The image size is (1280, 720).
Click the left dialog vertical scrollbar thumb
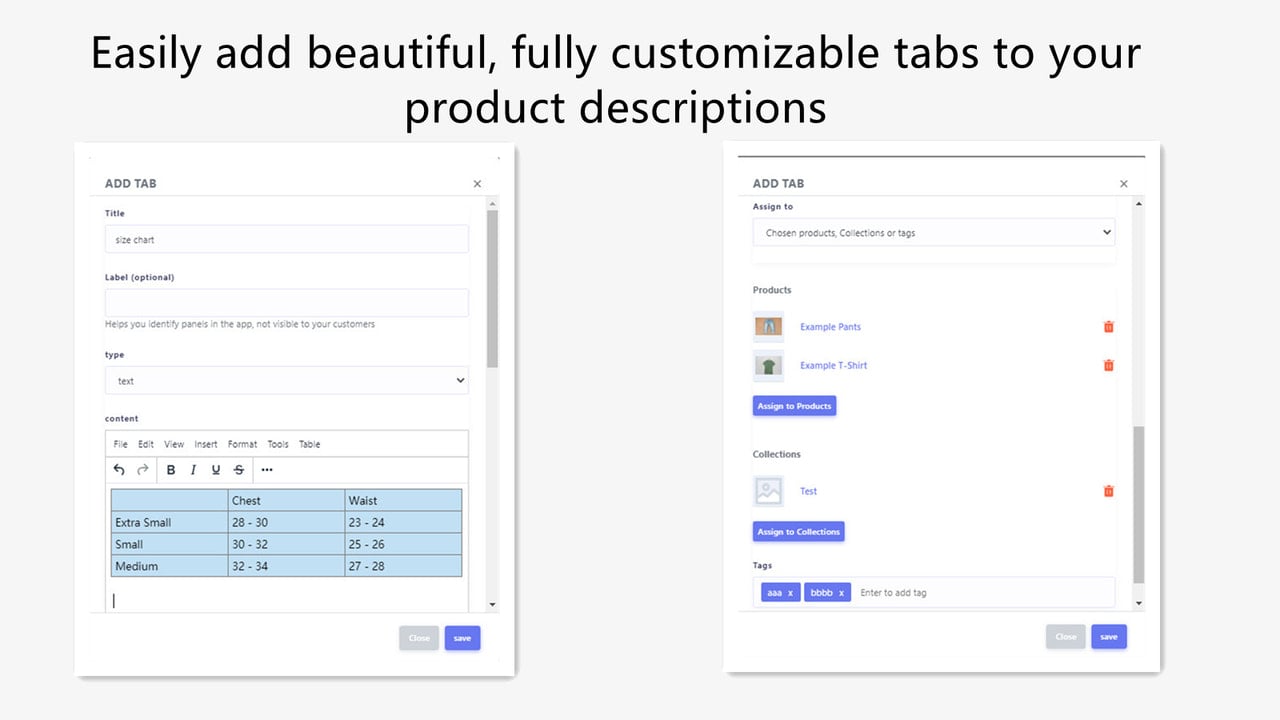click(492, 289)
